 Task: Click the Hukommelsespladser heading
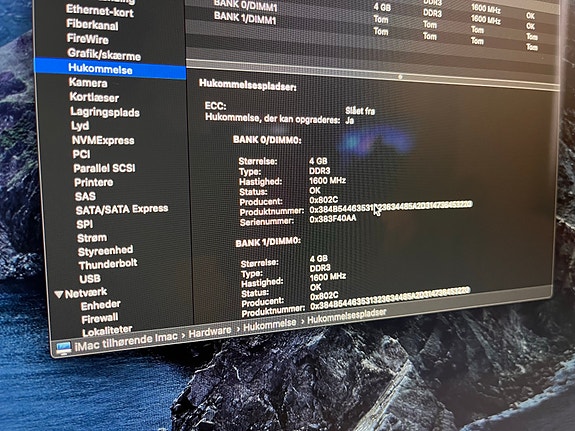tap(248, 85)
